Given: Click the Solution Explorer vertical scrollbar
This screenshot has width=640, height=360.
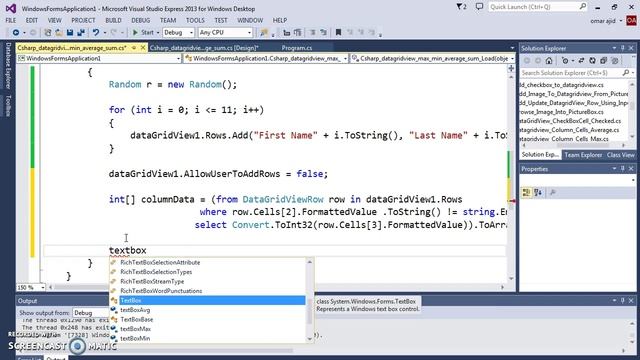Looking at the screenshot, I should (633, 110).
